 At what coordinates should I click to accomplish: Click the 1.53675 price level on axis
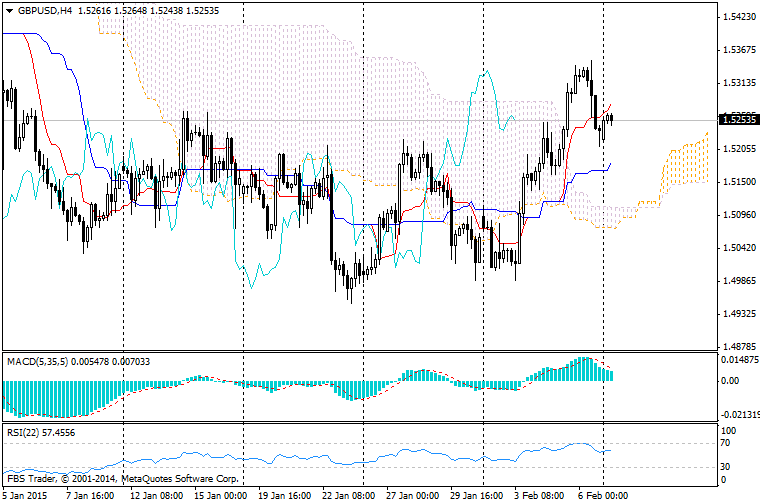point(736,50)
